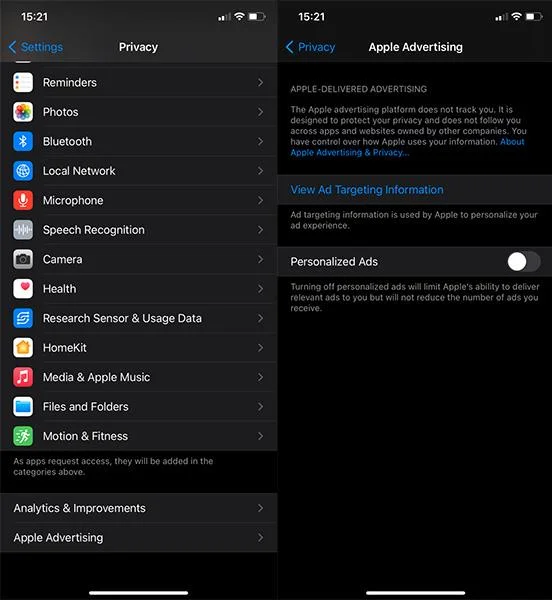
Task: Tap the Media & Apple Music note icon
Action: pos(23,377)
